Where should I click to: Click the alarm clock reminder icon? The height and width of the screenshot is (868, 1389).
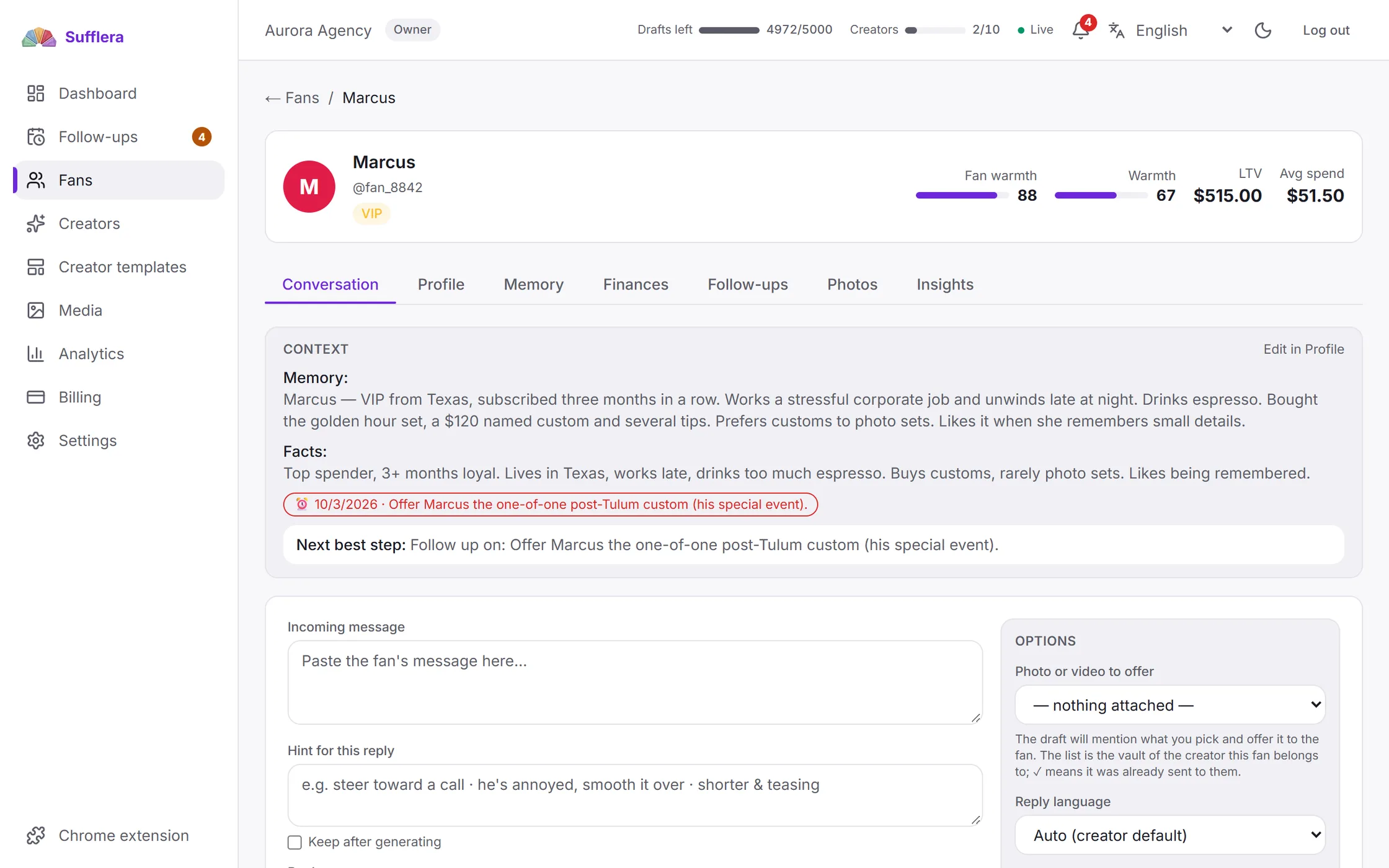point(302,504)
